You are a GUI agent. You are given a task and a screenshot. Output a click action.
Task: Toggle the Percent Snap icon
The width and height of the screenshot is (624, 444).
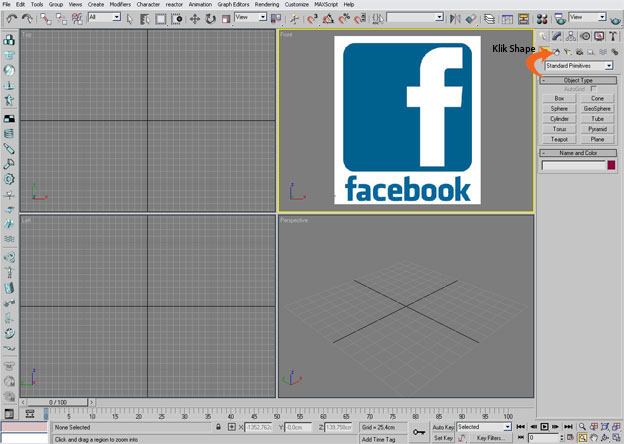[344, 19]
